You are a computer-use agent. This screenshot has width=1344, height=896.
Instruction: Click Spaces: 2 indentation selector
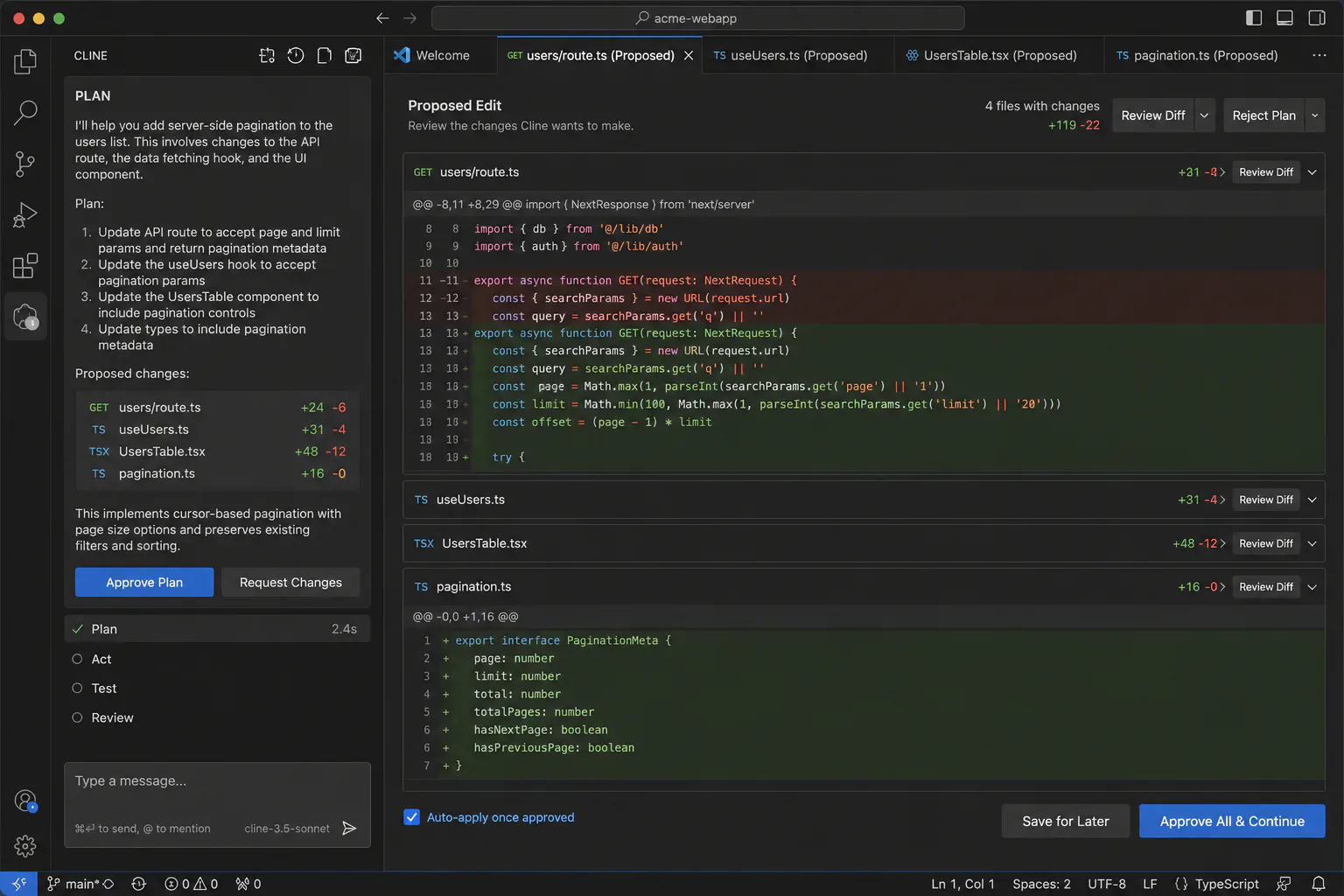click(x=1041, y=884)
